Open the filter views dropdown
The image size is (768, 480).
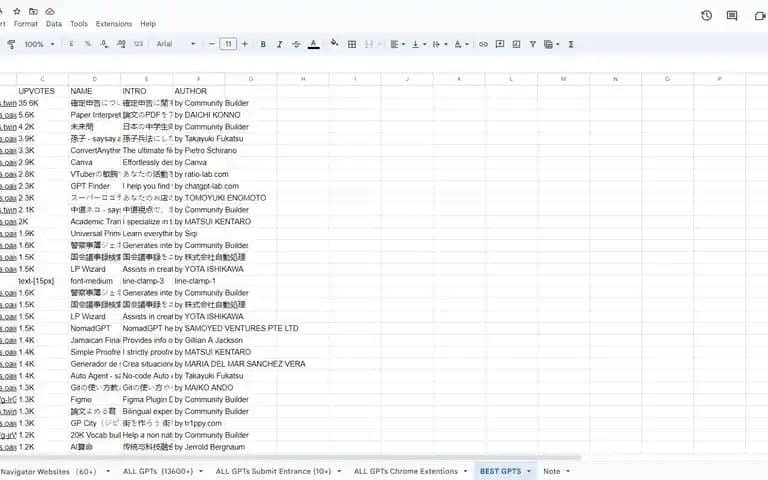point(552,44)
